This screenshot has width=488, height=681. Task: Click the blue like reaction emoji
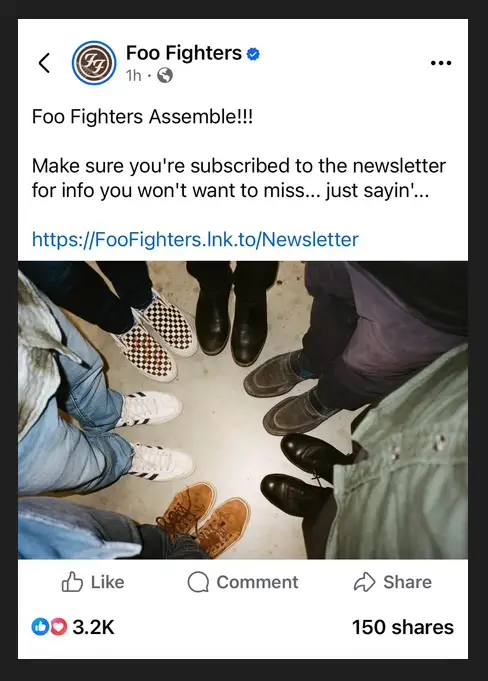click(40, 627)
